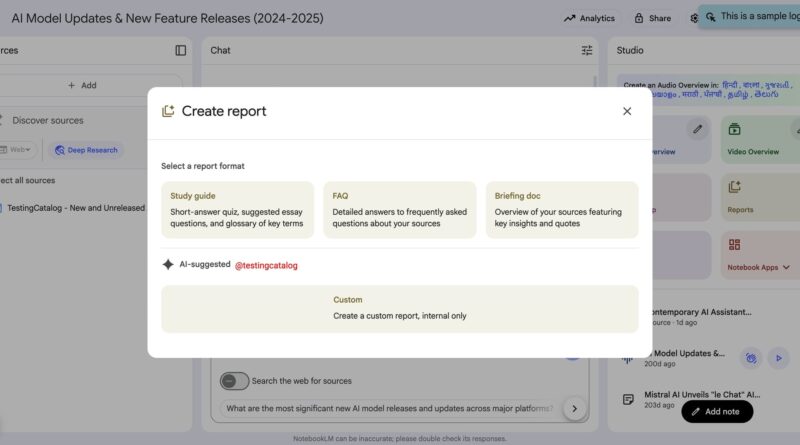The image size is (800, 445).
Task: Click the Add note button
Action: click(717, 411)
